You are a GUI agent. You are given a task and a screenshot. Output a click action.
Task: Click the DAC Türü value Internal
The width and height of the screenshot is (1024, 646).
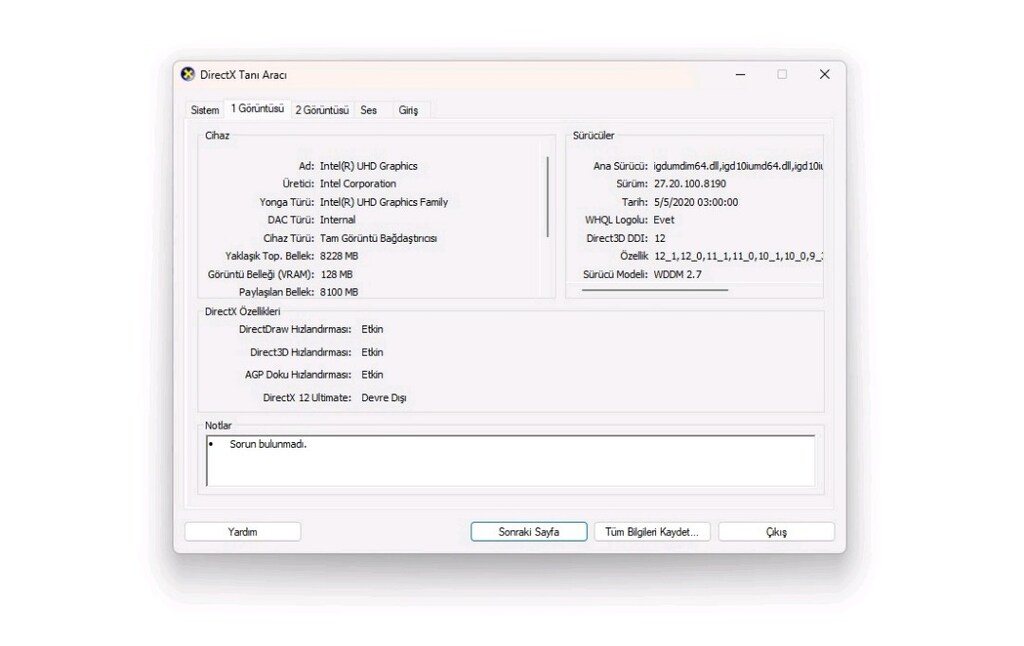338,219
